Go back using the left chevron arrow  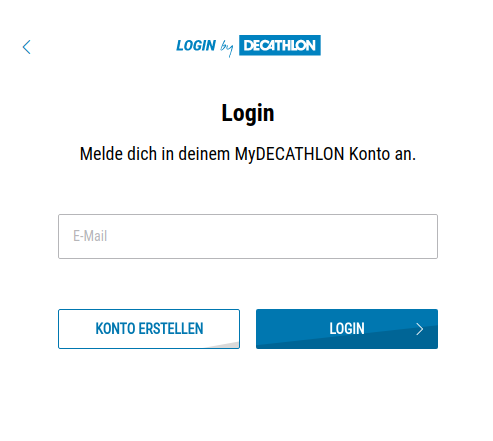click(27, 47)
